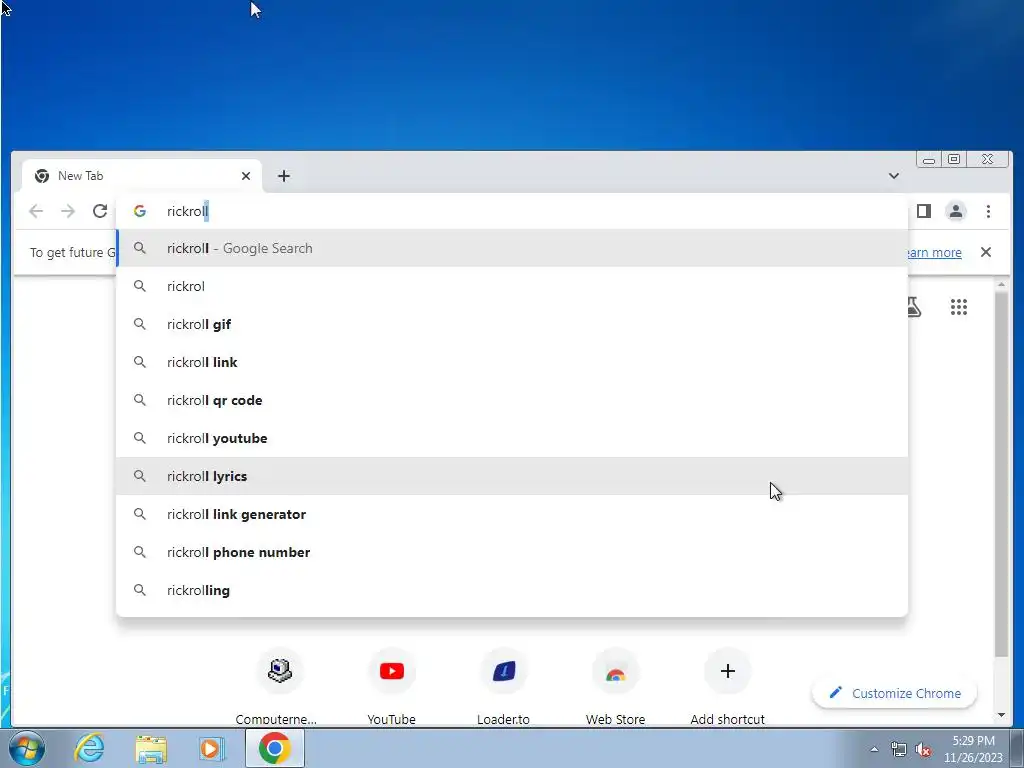Open the Labs flask icon
The width and height of the screenshot is (1024, 768).
pyautogui.click(x=914, y=307)
